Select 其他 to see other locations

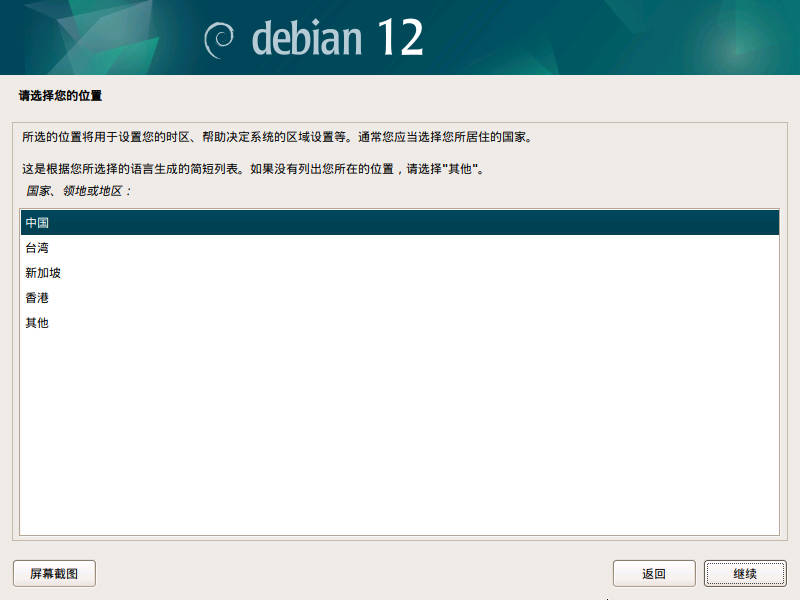click(38, 323)
